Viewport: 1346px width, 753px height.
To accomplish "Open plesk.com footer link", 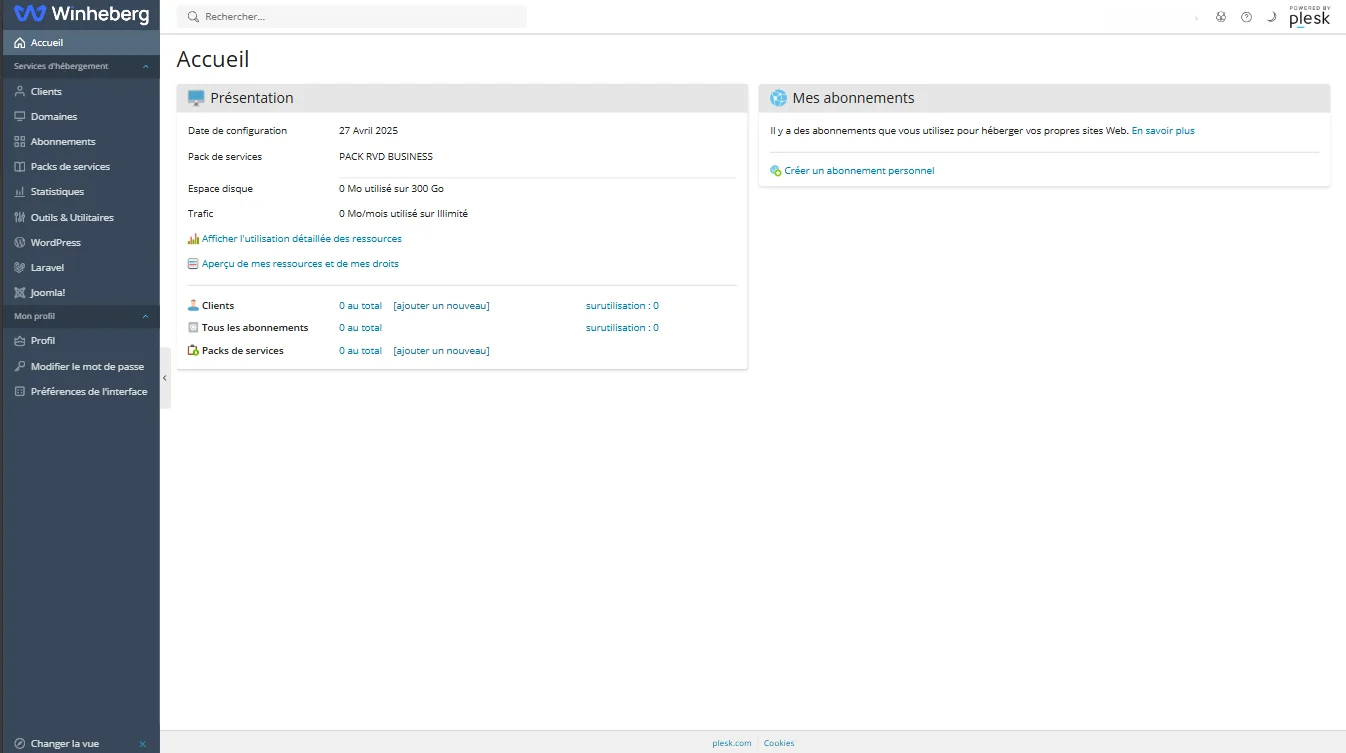I will coord(731,743).
